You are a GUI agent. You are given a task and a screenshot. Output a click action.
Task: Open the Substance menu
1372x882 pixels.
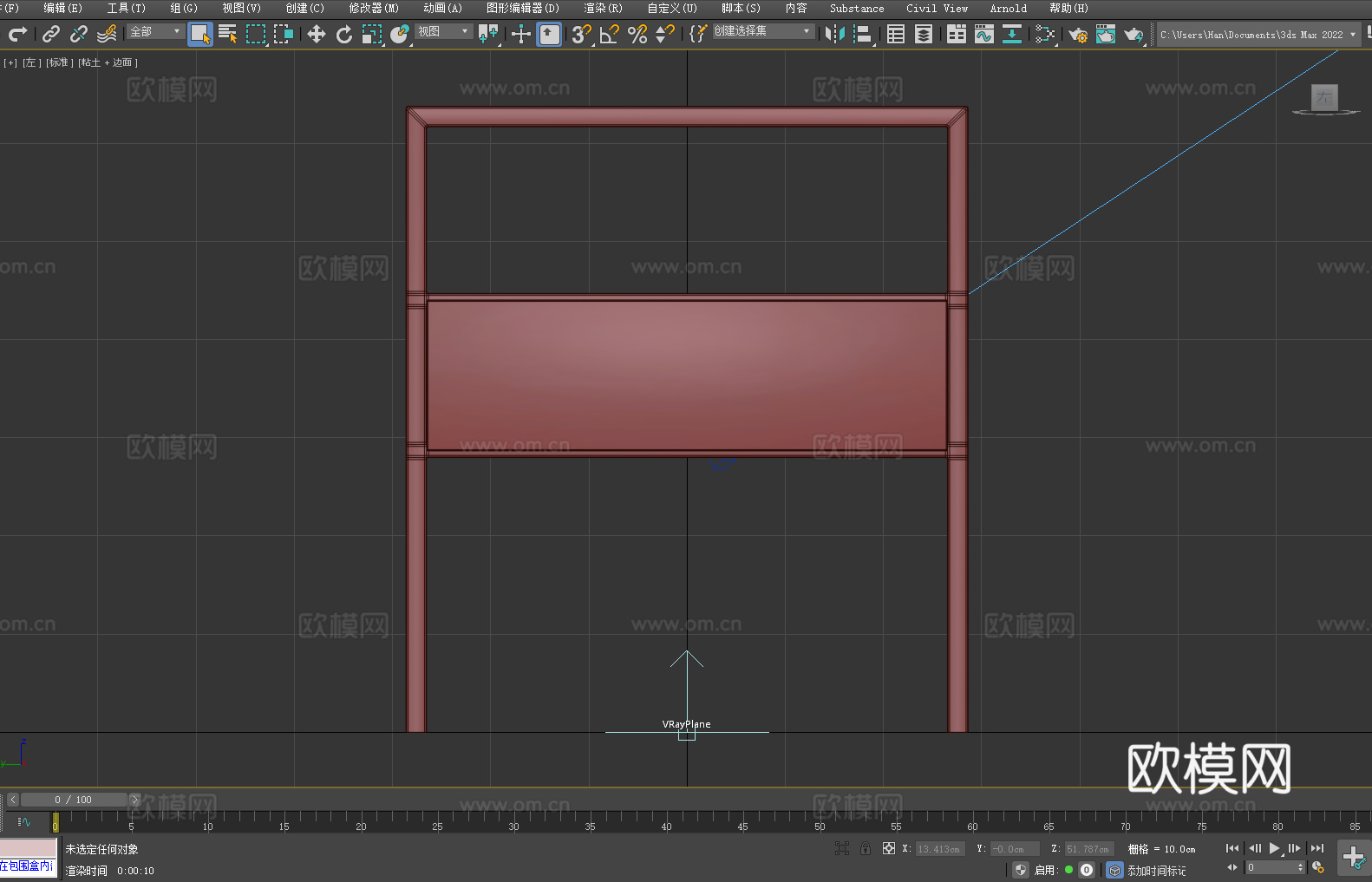click(857, 9)
